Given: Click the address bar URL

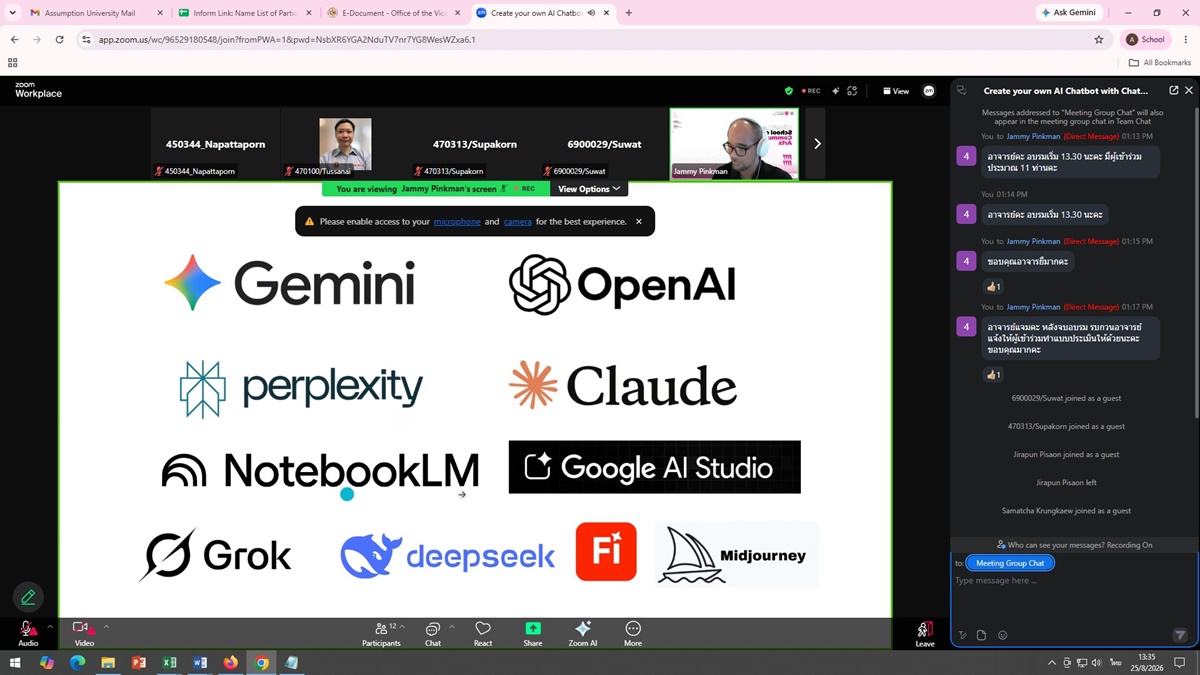Looking at the screenshot, I should click(x=287, y=40).
